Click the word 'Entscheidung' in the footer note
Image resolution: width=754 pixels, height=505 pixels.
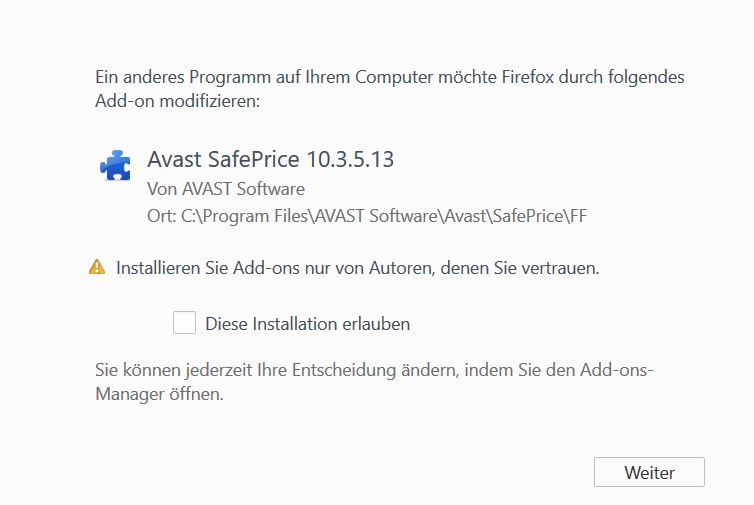tap(345, 370)
